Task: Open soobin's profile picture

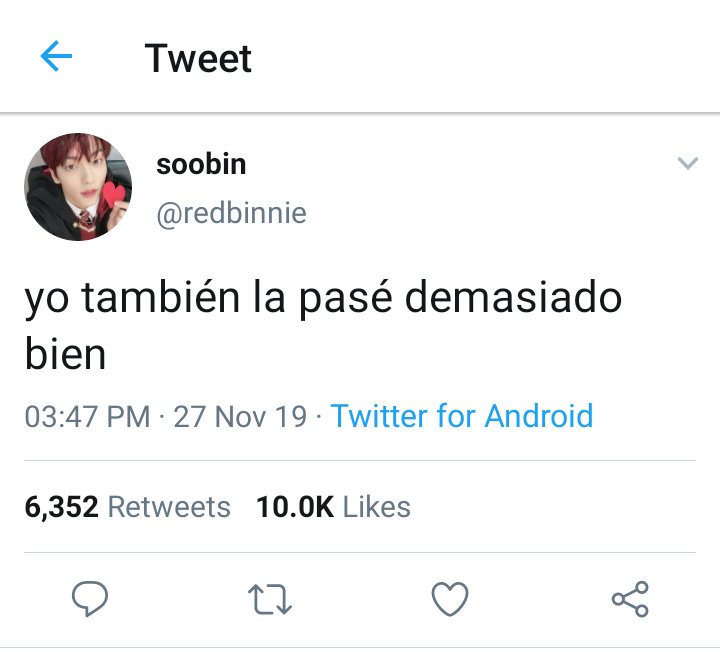Action: (78, 187)
